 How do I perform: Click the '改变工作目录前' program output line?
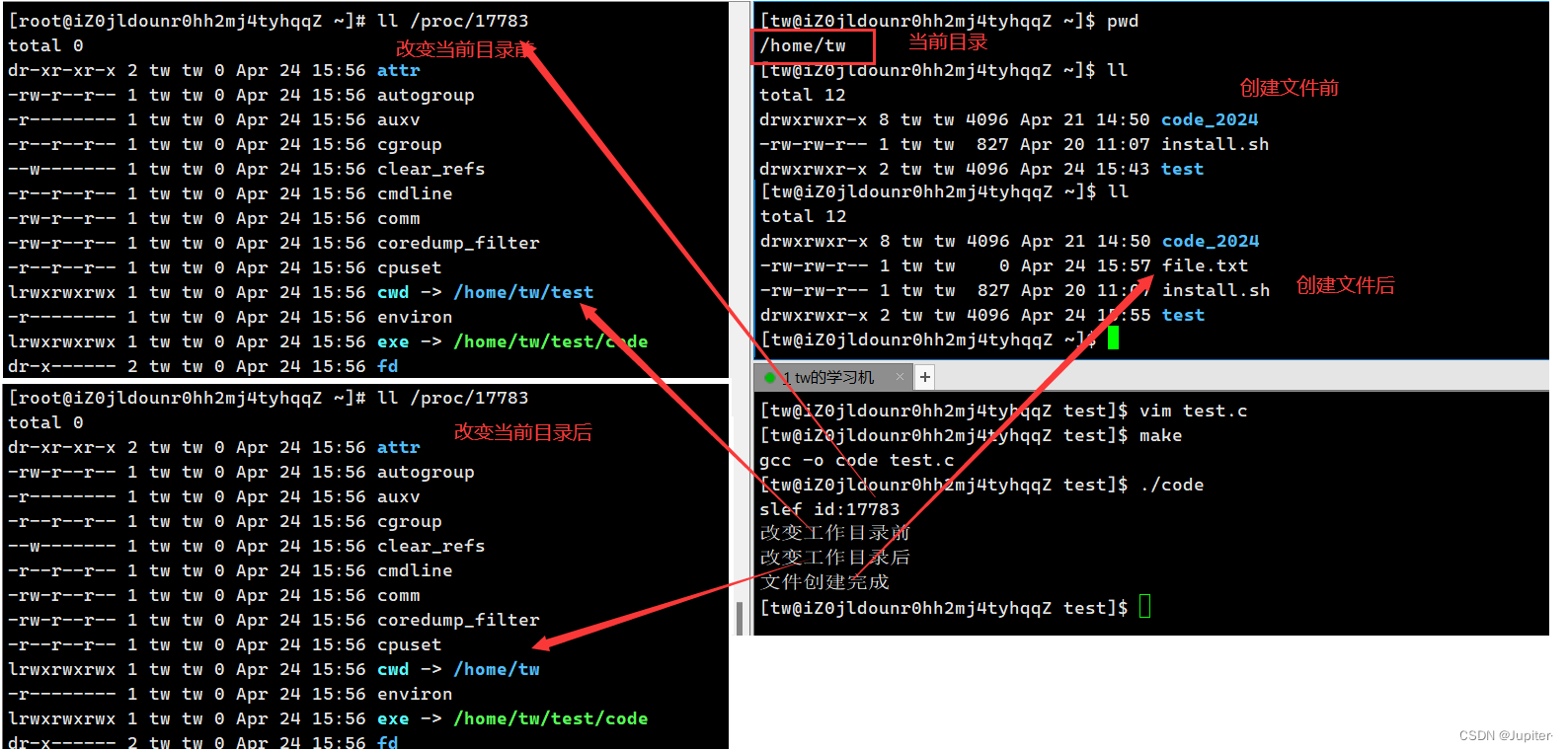click(834, 533)
